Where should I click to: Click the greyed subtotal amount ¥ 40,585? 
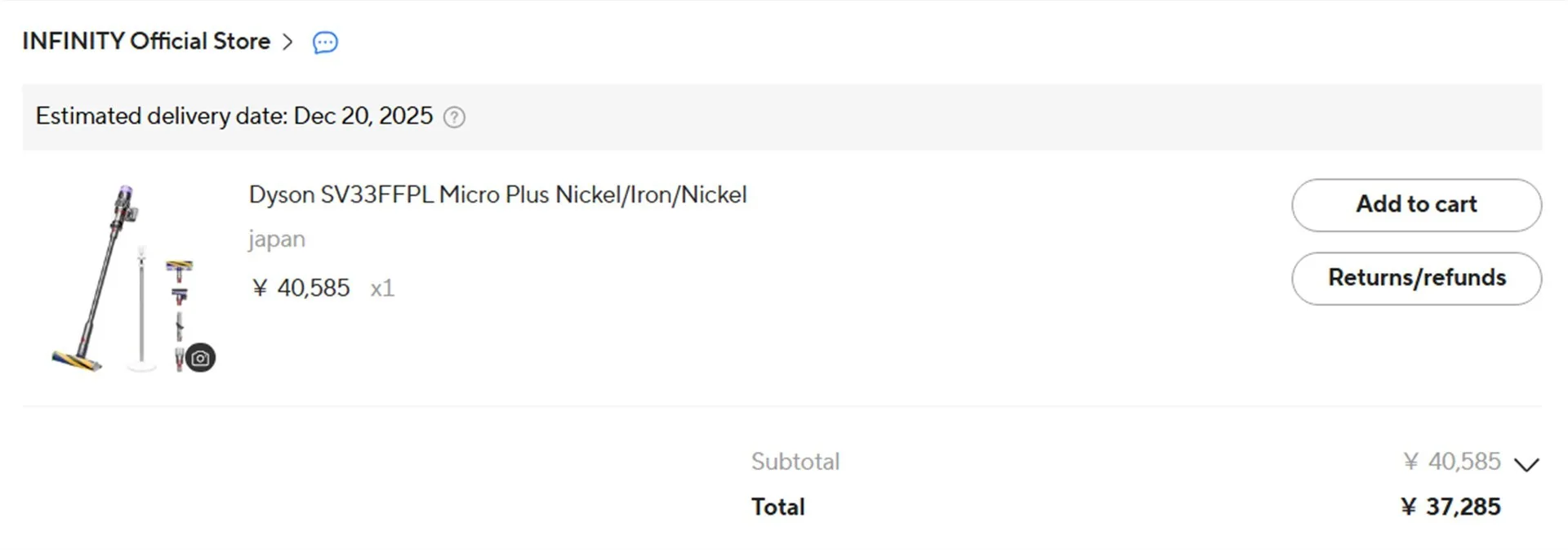coord(1451,462)
